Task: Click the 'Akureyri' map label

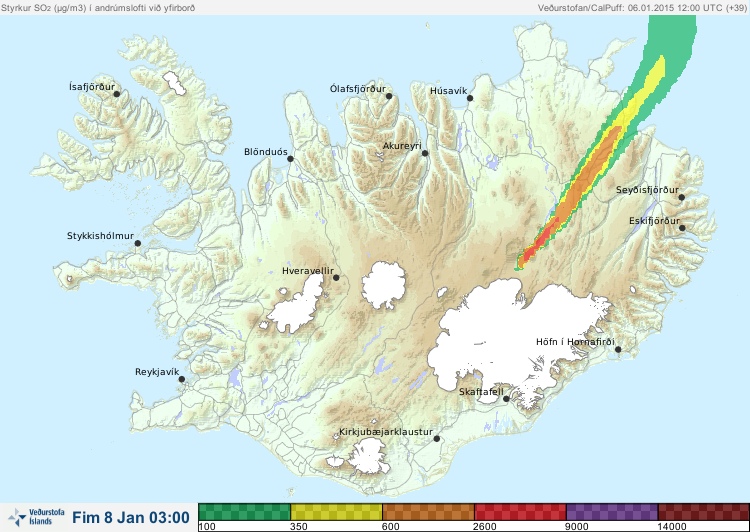Action: pyautogui.click(x=402, y=146)
